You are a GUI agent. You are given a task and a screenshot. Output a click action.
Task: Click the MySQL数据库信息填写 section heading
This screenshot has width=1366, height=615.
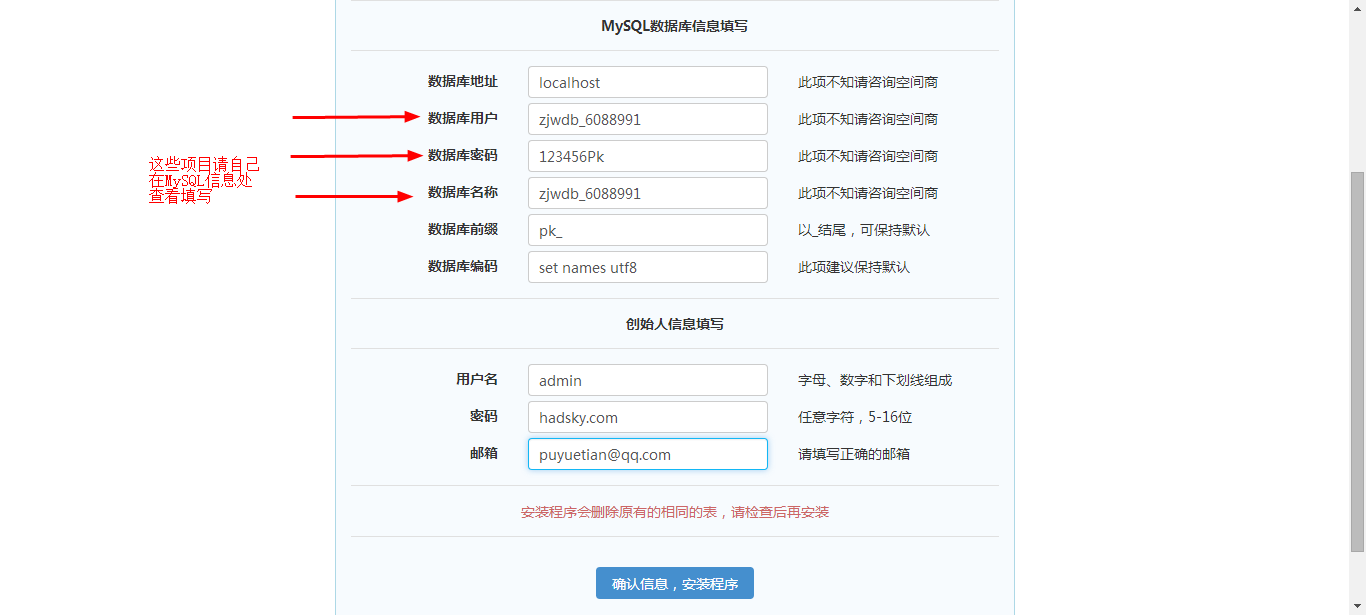(674, 26)
